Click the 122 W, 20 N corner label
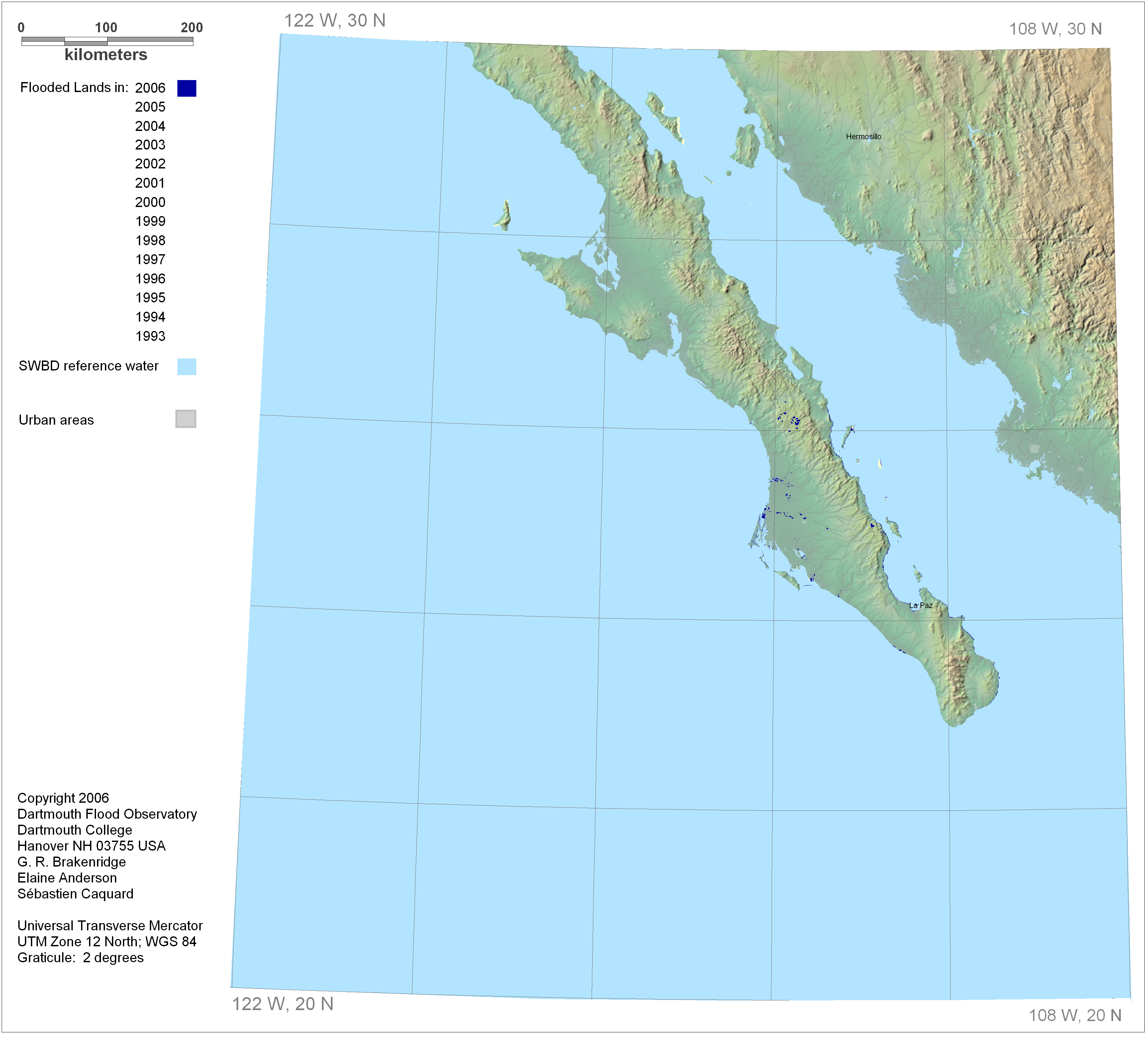The image size is (1148, 1039). tap(282, 1004)
